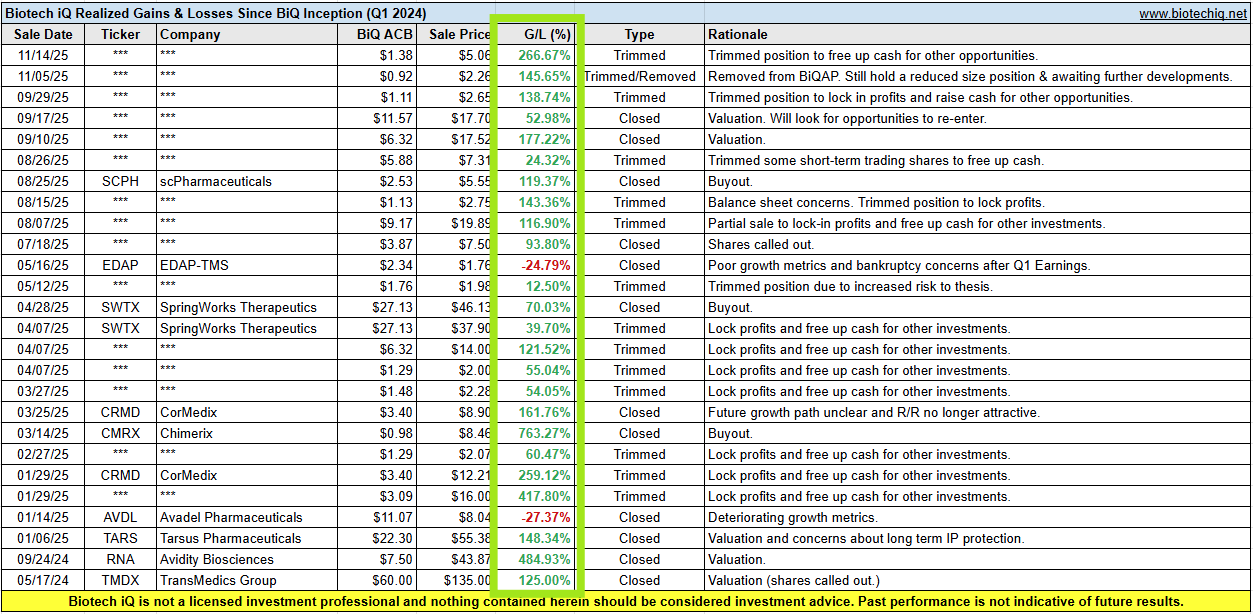Select the -27.37% loss cell

point(538,517)
